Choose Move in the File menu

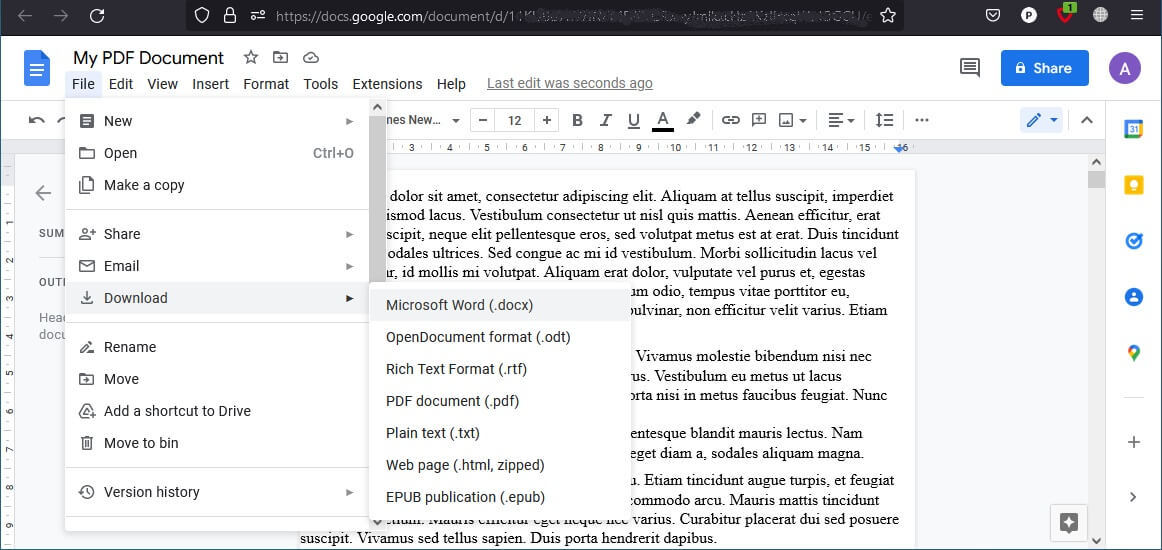(216, 379)
